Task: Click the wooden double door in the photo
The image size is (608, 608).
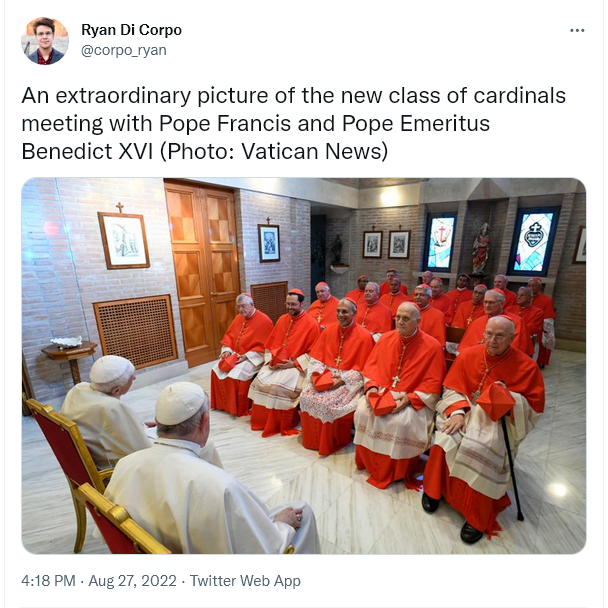Action: pyautogui.click(x=203, y=273)
